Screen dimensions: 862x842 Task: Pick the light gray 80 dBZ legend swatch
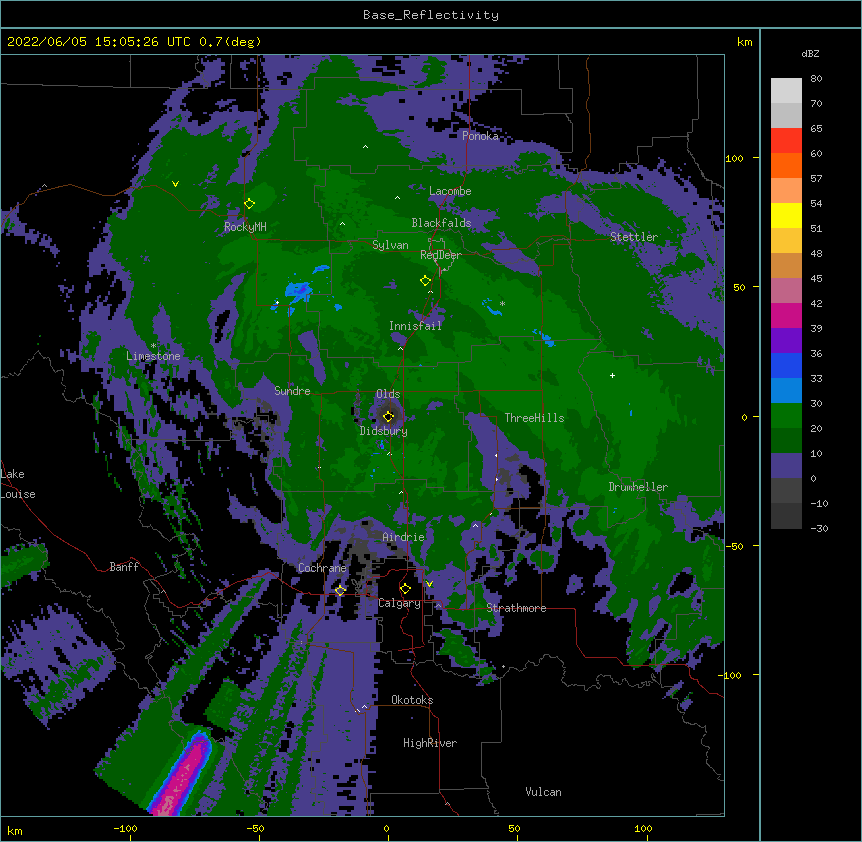point(786,91)
